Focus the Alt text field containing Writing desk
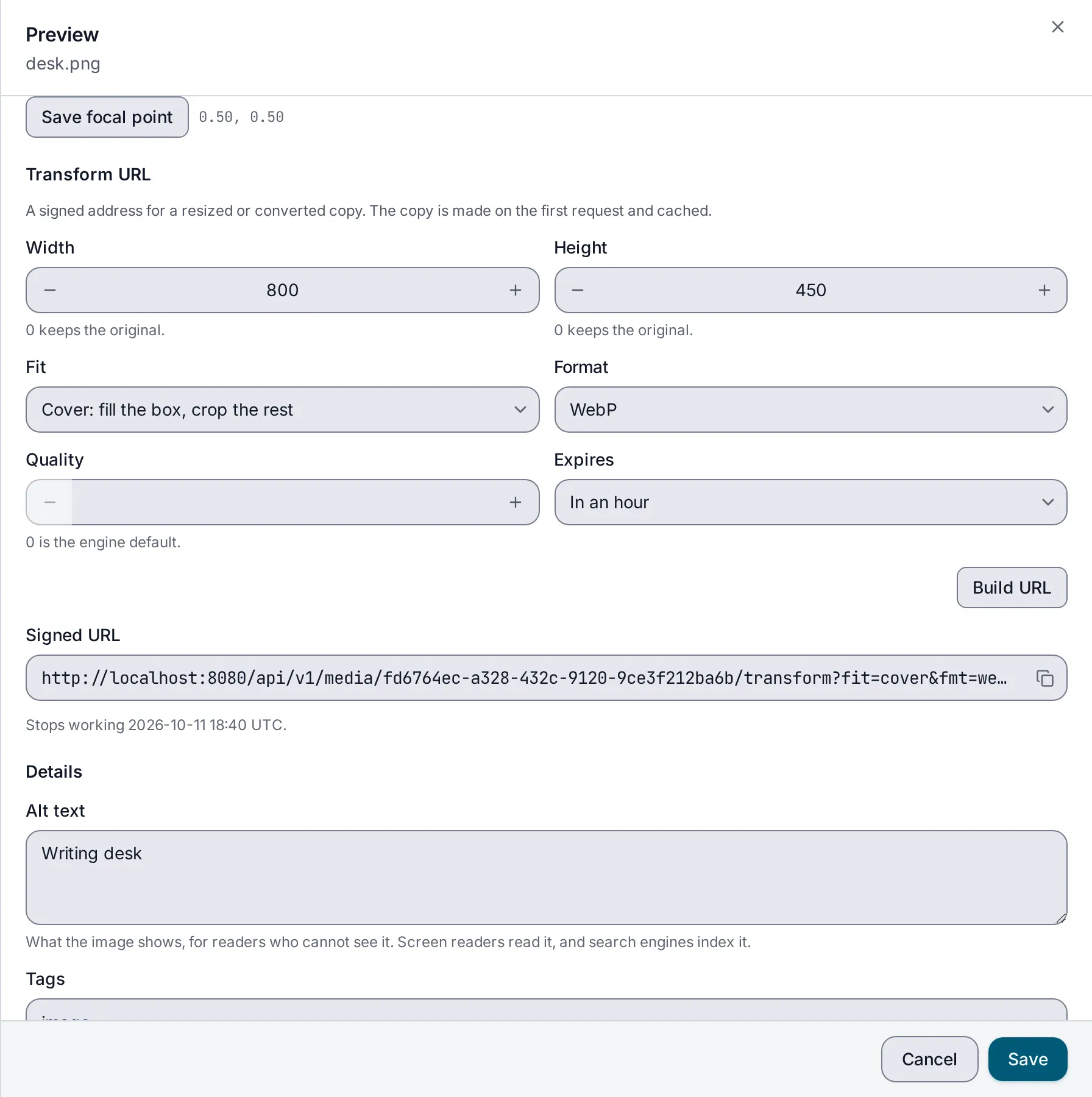The width and height of the screenshot is (1092, 1097). 546,878
